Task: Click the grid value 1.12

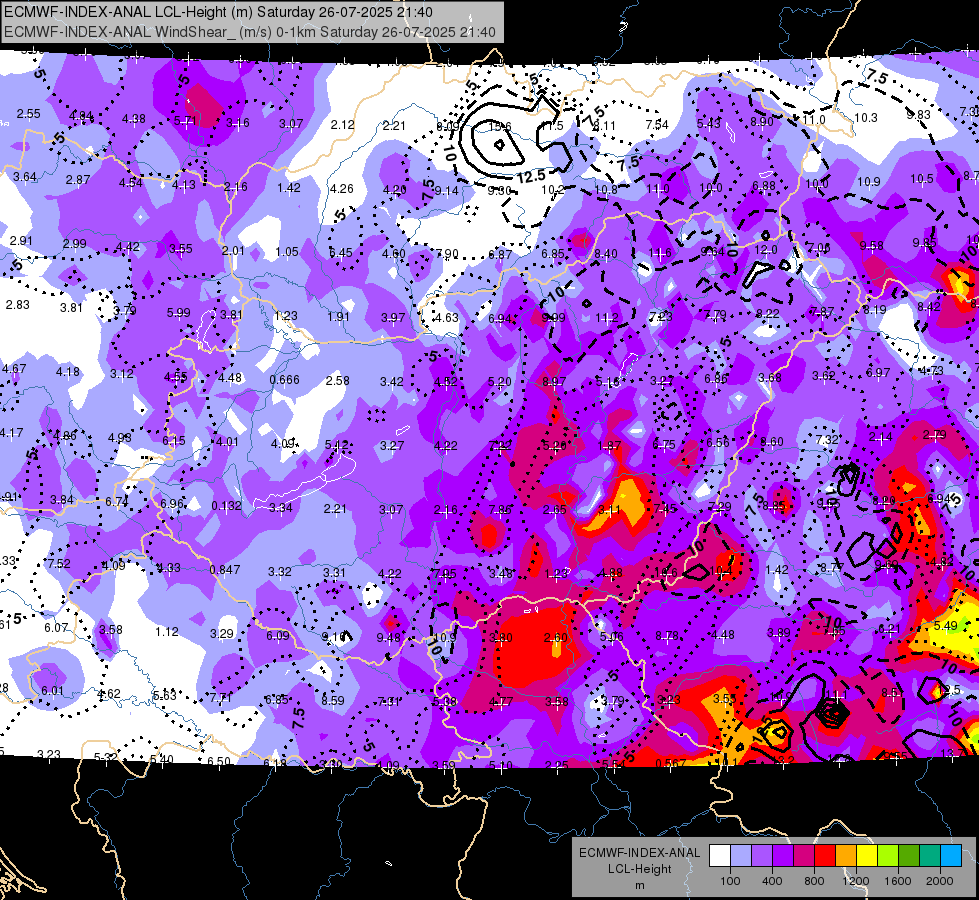Action: [x=167, y=632]
